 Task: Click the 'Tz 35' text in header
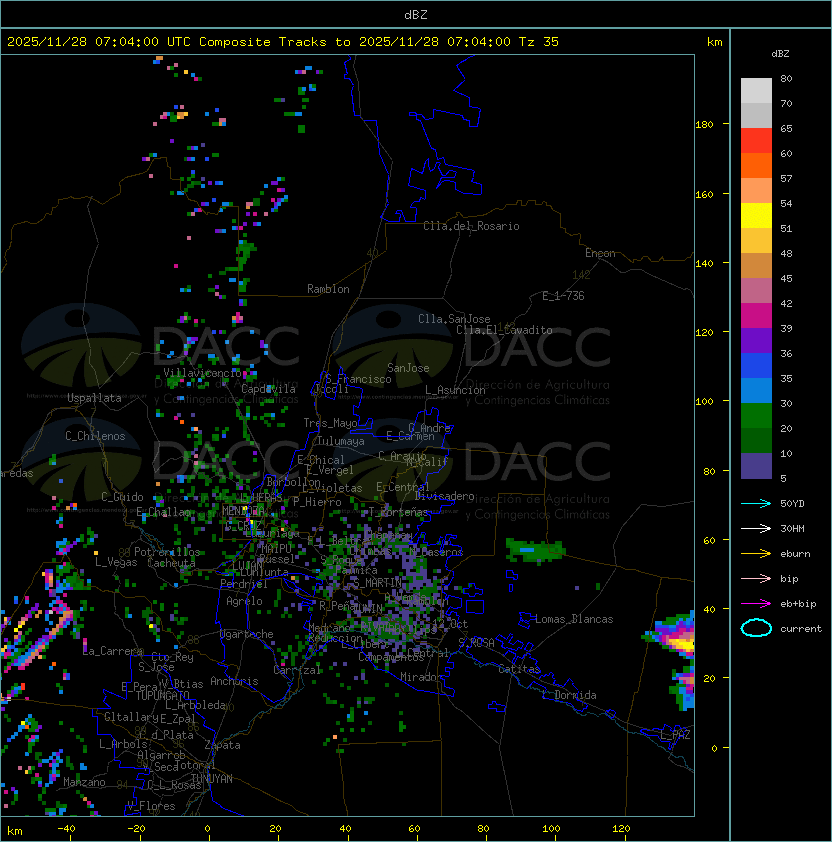pos(539,41)
